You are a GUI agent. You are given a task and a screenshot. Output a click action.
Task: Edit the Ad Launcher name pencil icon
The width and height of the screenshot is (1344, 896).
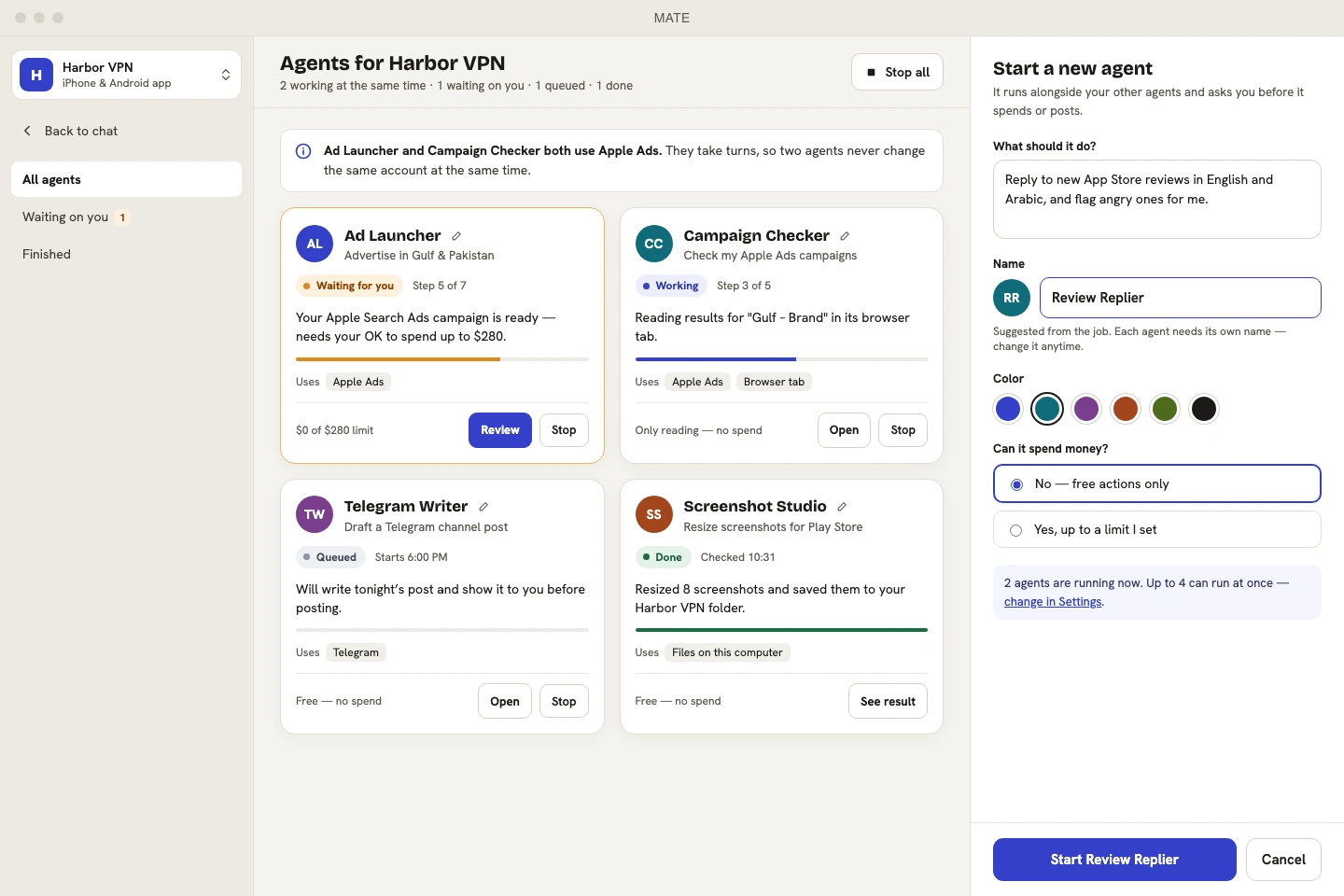pyautogui.click(x=456, y=236)
